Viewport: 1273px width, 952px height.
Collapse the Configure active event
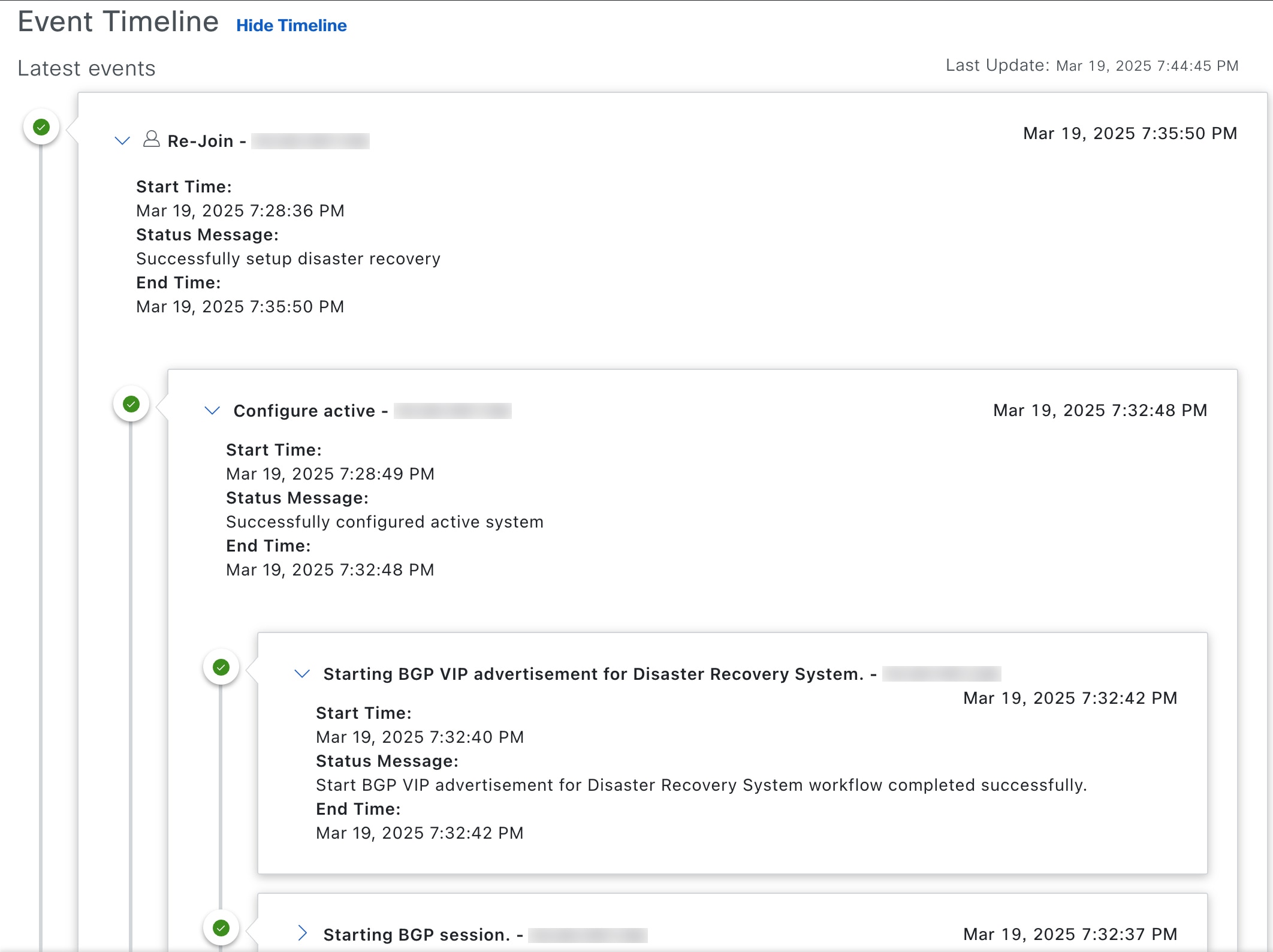[x=212, y=411]
